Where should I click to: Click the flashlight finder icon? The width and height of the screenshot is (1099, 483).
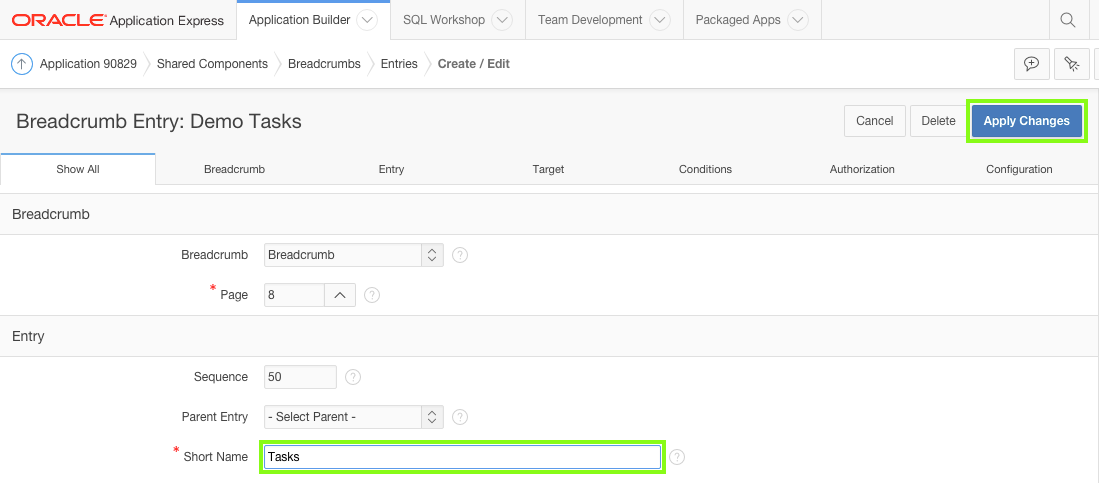1072,64
